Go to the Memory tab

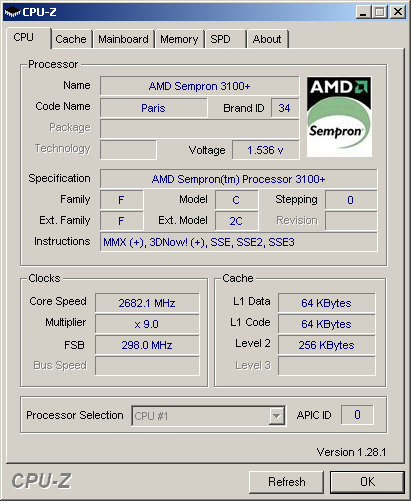179,39
